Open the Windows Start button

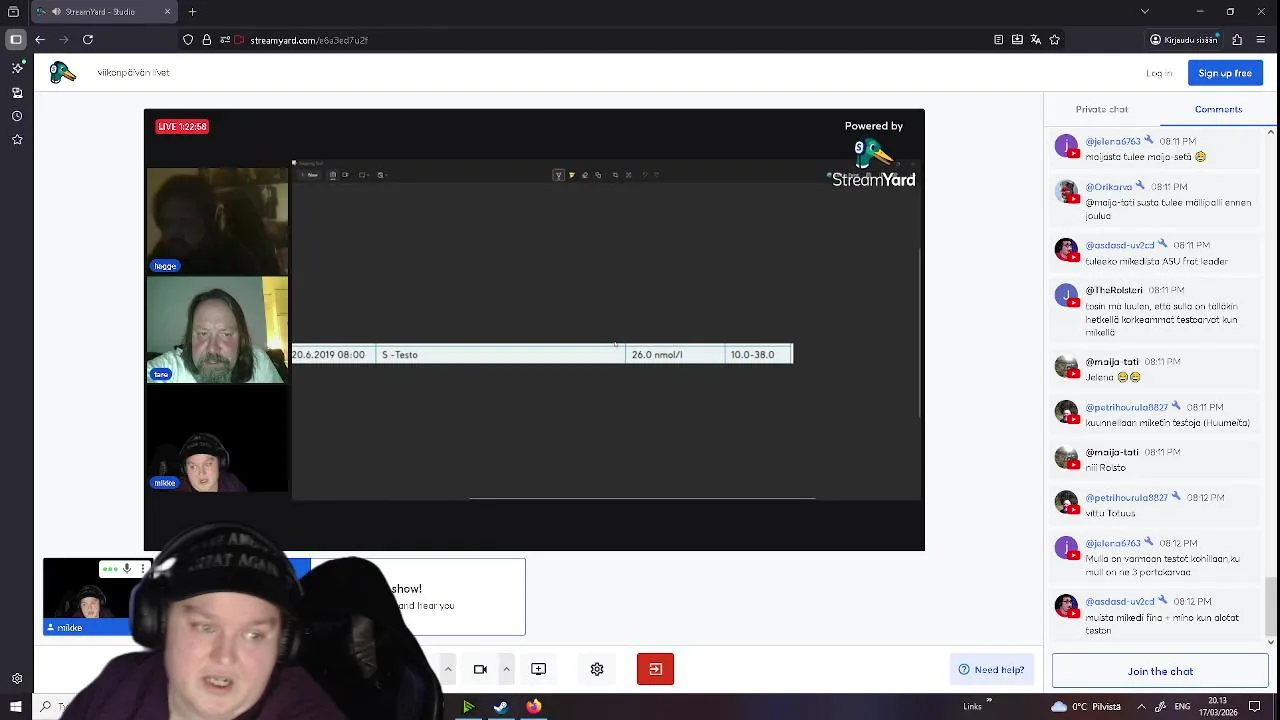click(x=15, y=707)
